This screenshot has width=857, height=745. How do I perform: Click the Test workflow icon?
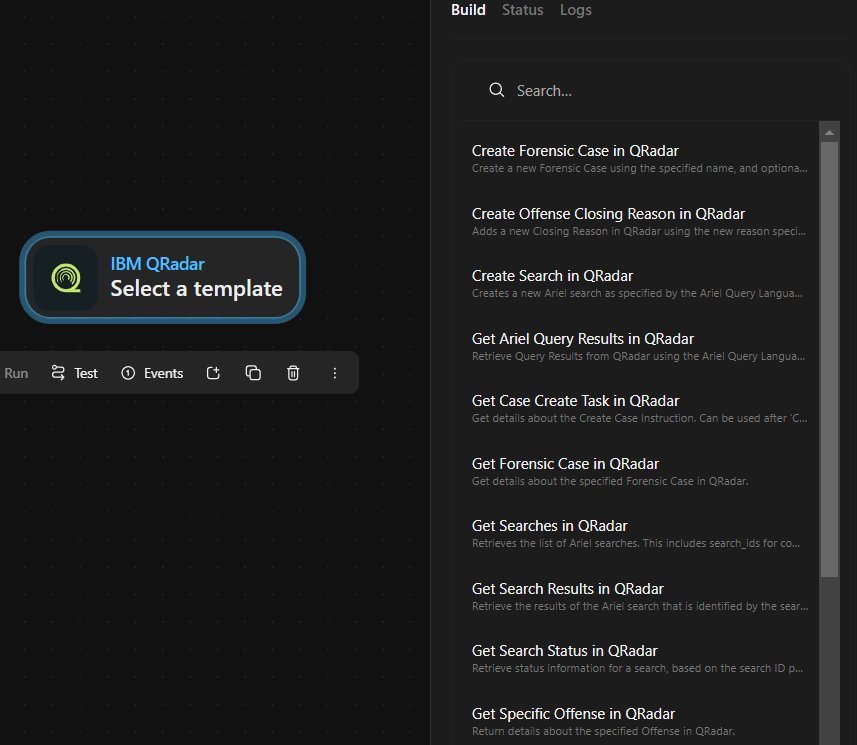[x=58, y=373]
